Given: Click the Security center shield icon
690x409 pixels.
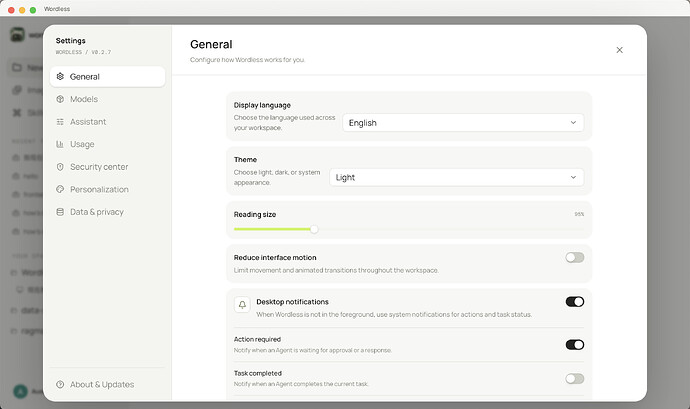Looking at the screenshot, I should [60, 167].
